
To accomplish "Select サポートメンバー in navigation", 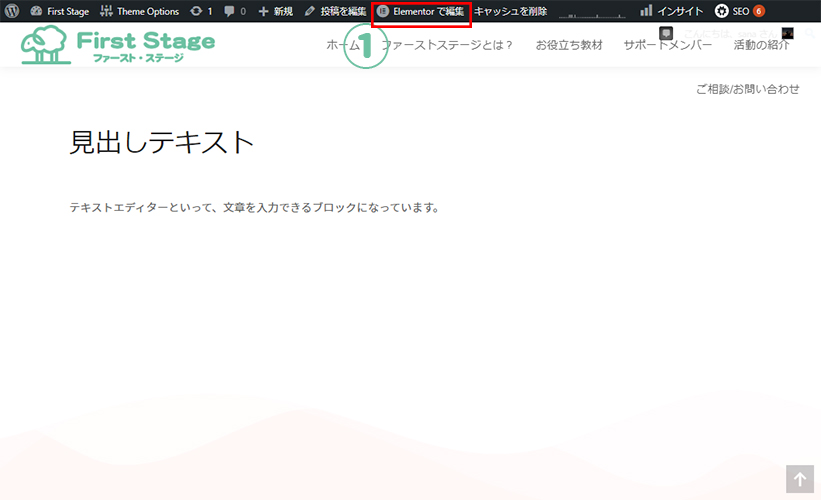I will click(x=667, y=45).
